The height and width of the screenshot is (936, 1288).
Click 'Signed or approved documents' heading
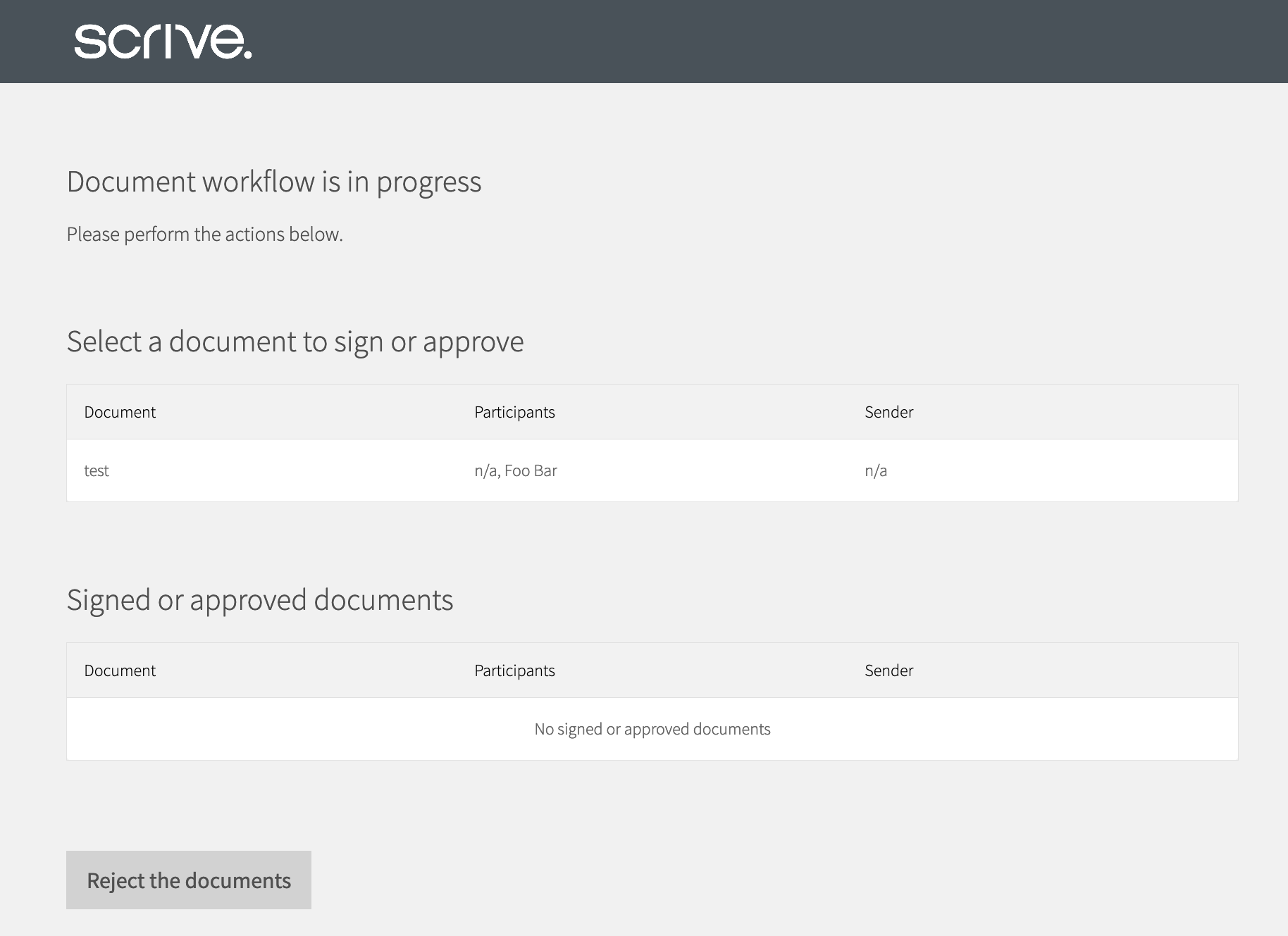tap(260, 600)
